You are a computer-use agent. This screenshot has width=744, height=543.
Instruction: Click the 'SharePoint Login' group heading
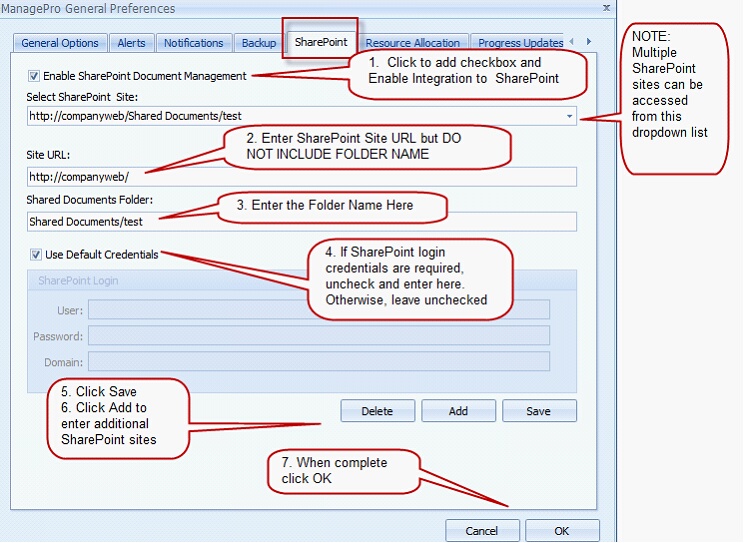[x=78, y=281]
